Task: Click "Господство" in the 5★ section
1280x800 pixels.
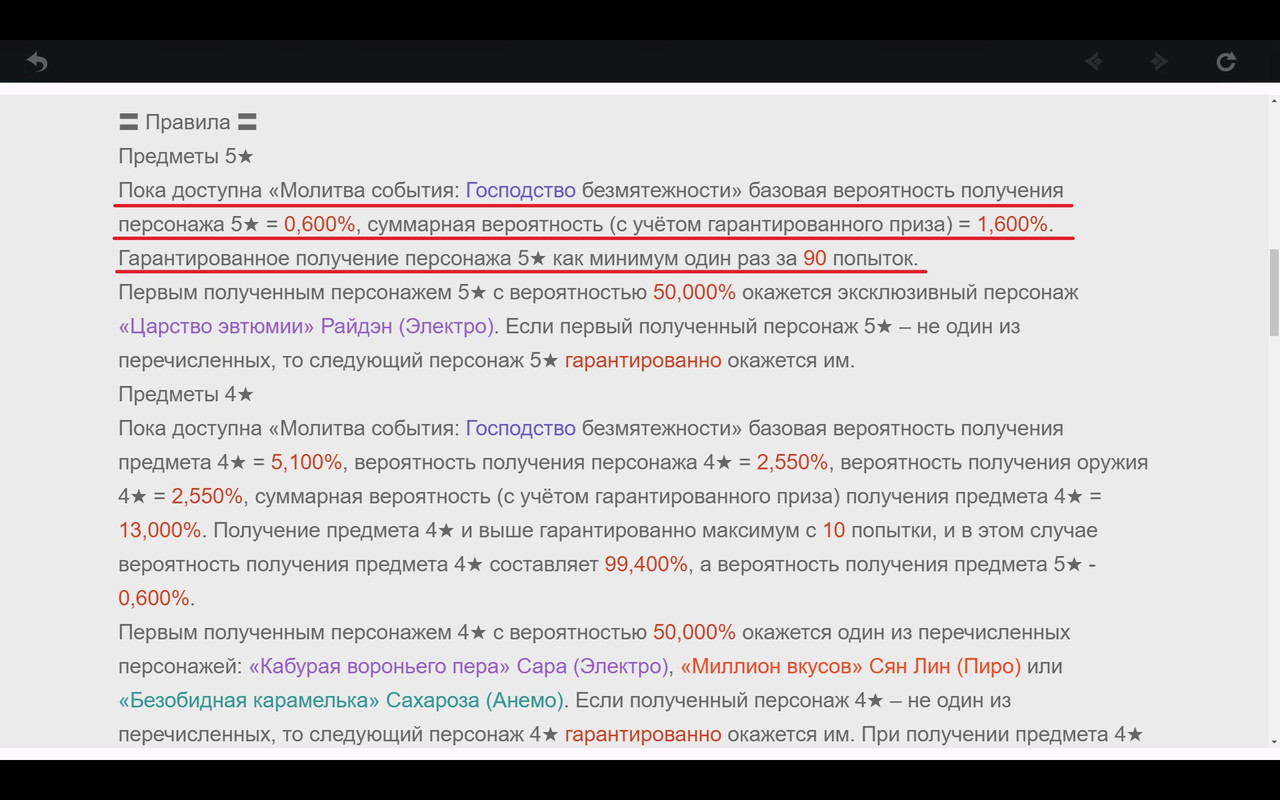Action: pos(521,190)
